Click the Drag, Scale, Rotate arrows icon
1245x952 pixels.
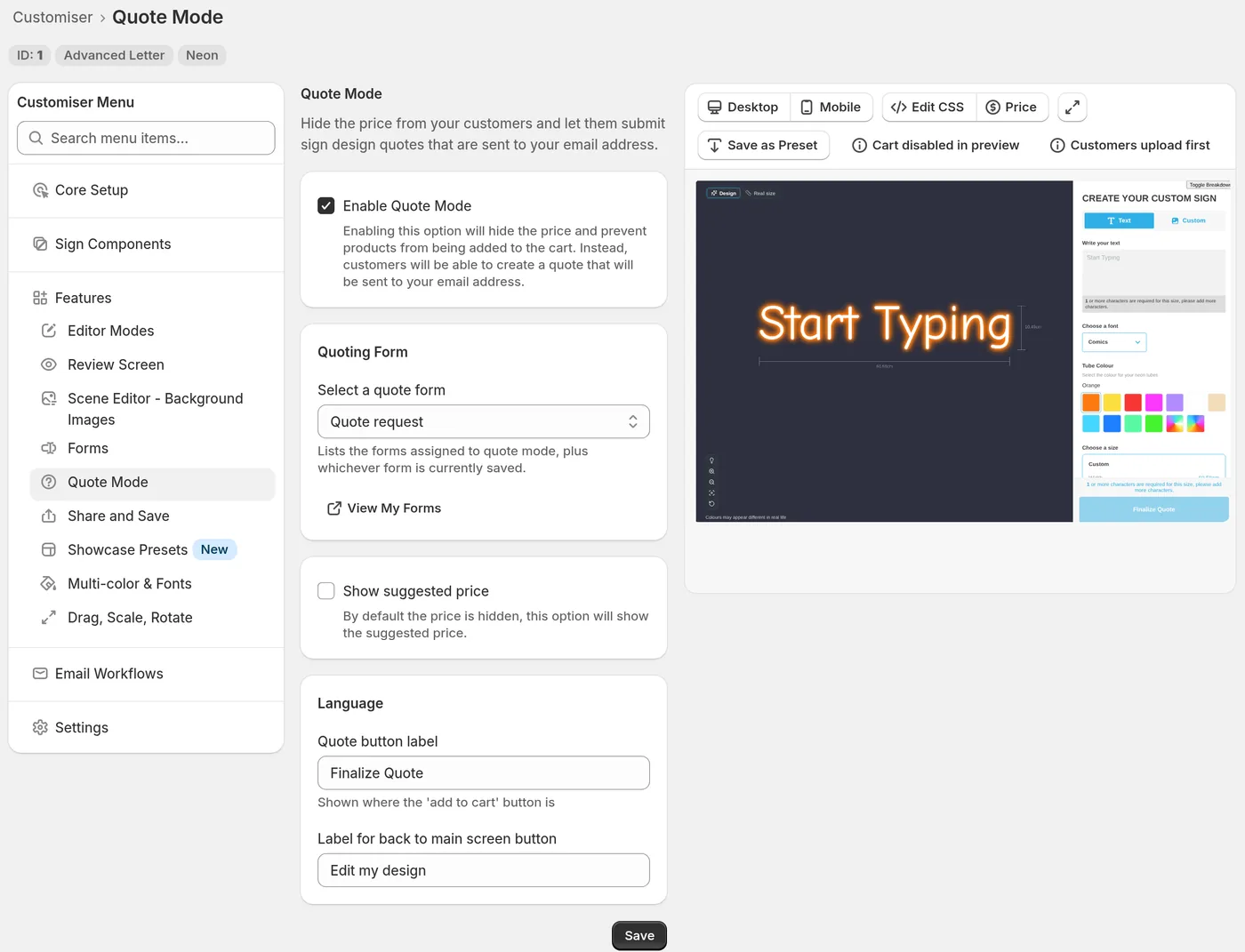click(x=49, y=617)
